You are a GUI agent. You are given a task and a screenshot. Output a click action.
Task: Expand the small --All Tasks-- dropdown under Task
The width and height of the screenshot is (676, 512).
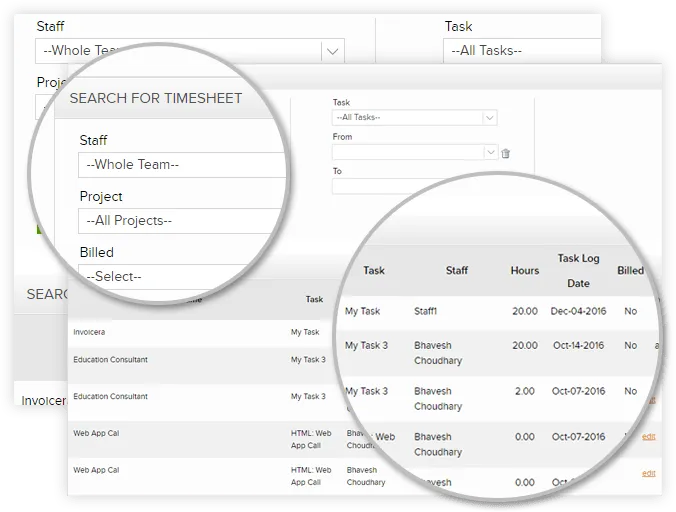pyautogui.click(x=414, y=117)
